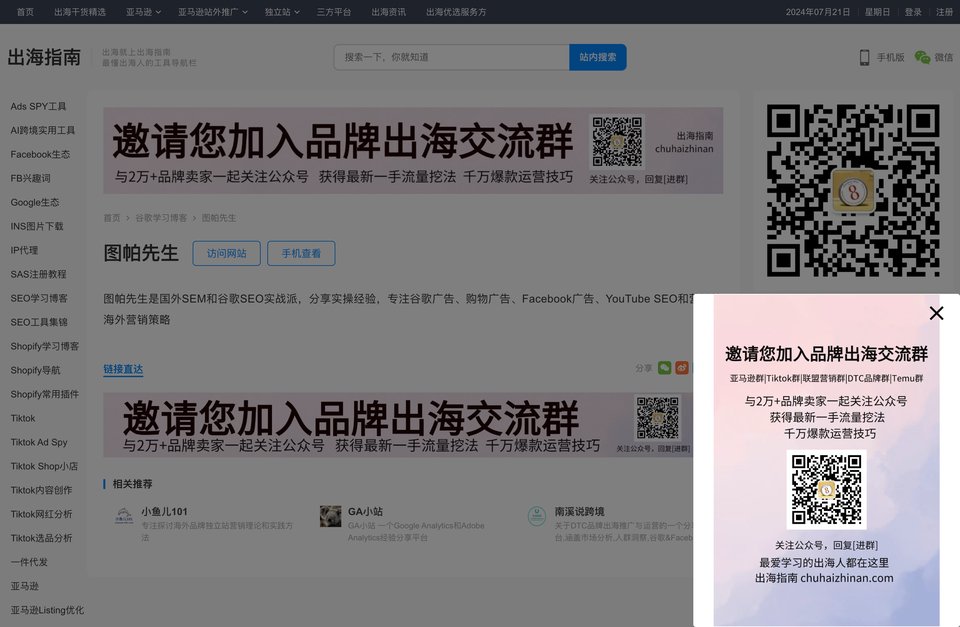
Task: Open Tiktok Shop小店 sidebar category
Action: pyautogui.click(x=44, y=466)
